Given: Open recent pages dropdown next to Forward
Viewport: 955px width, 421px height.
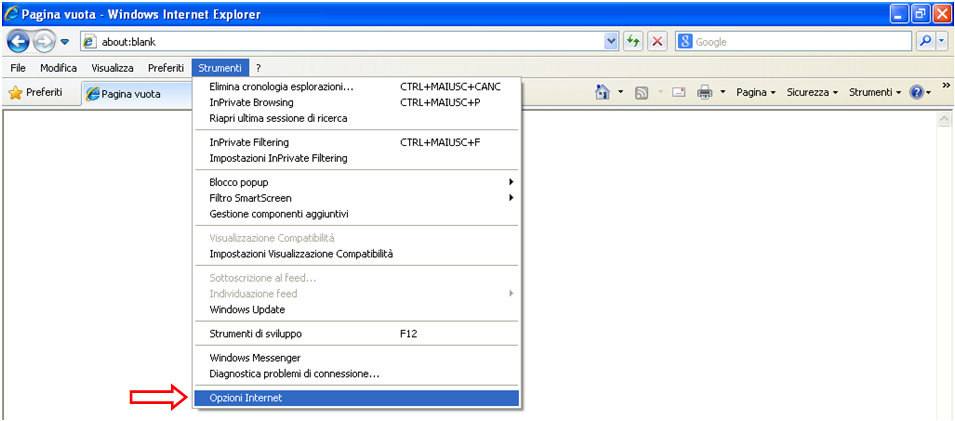Looking at the screenshot, I should click(x=65, y=42).
